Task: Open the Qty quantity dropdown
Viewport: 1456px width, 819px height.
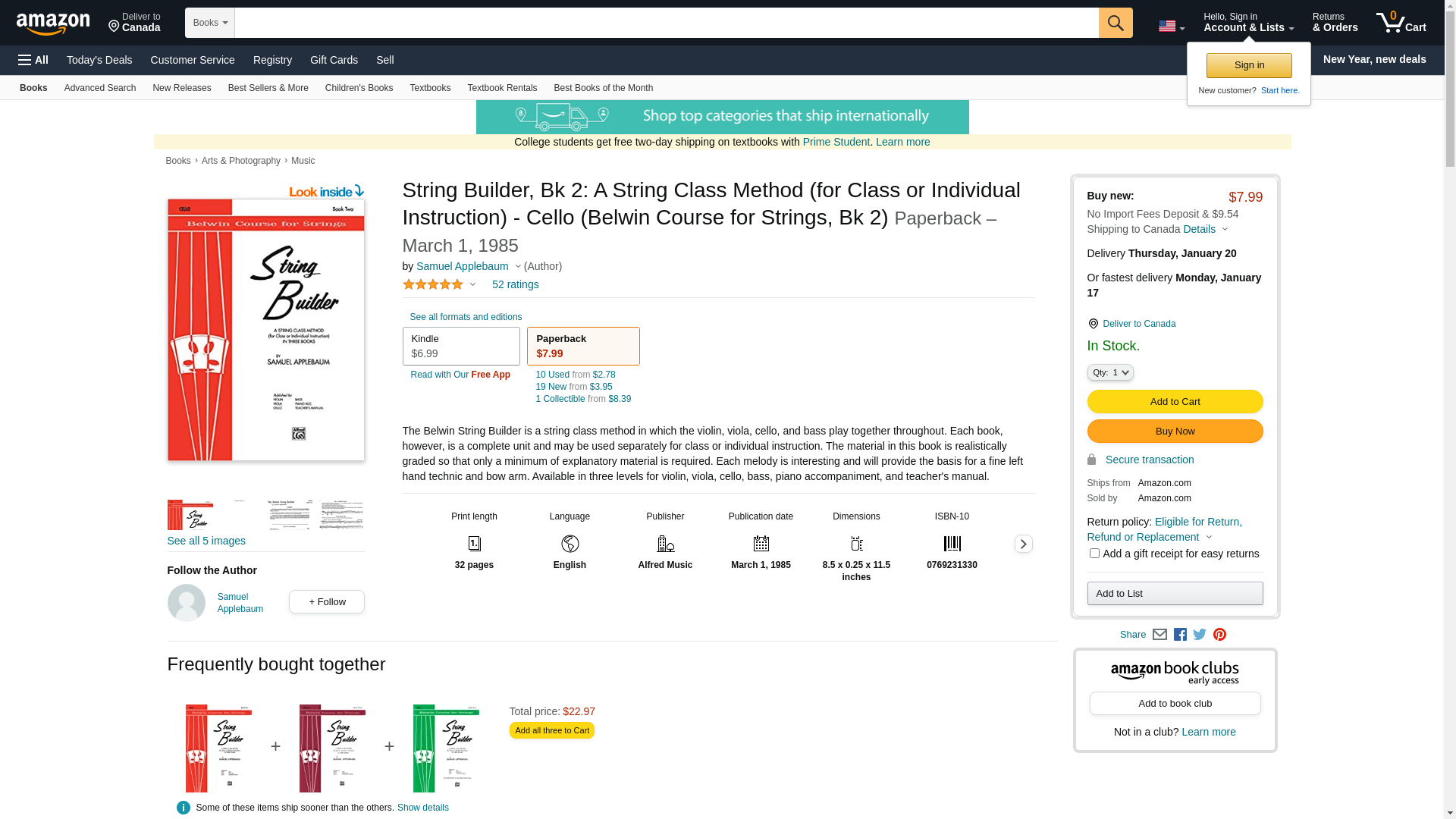Action: coord(1110,372)
